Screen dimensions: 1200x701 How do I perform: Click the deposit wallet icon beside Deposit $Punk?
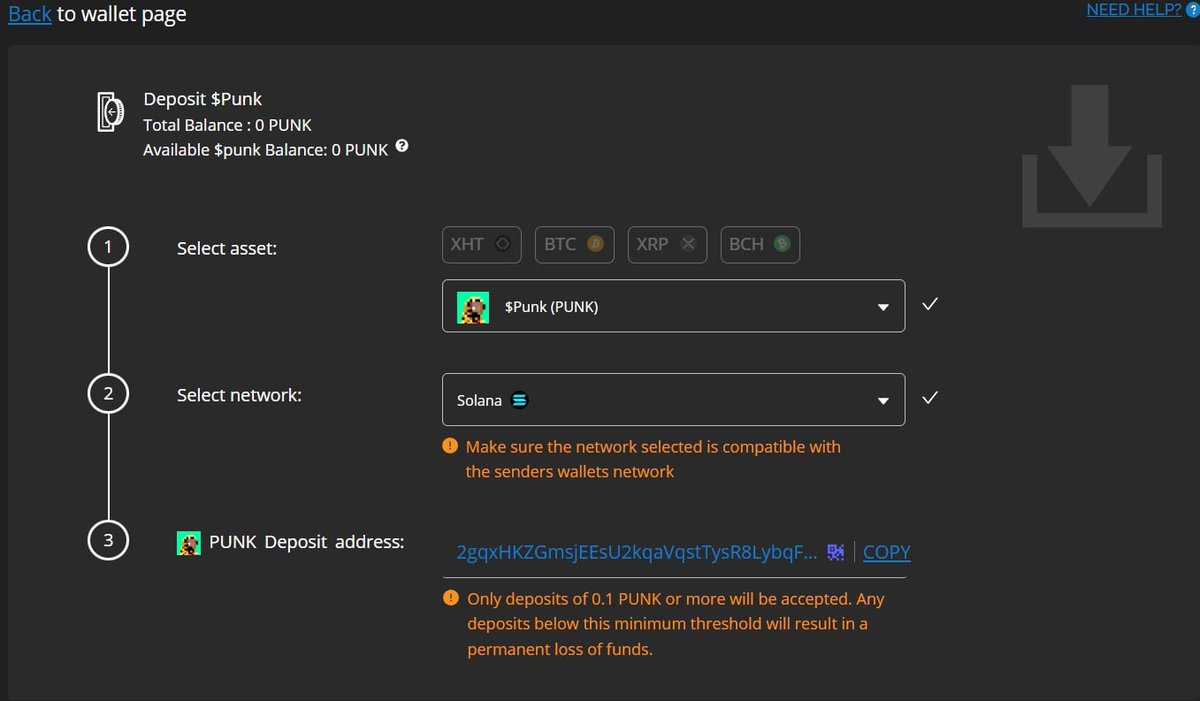coord(110,111)
